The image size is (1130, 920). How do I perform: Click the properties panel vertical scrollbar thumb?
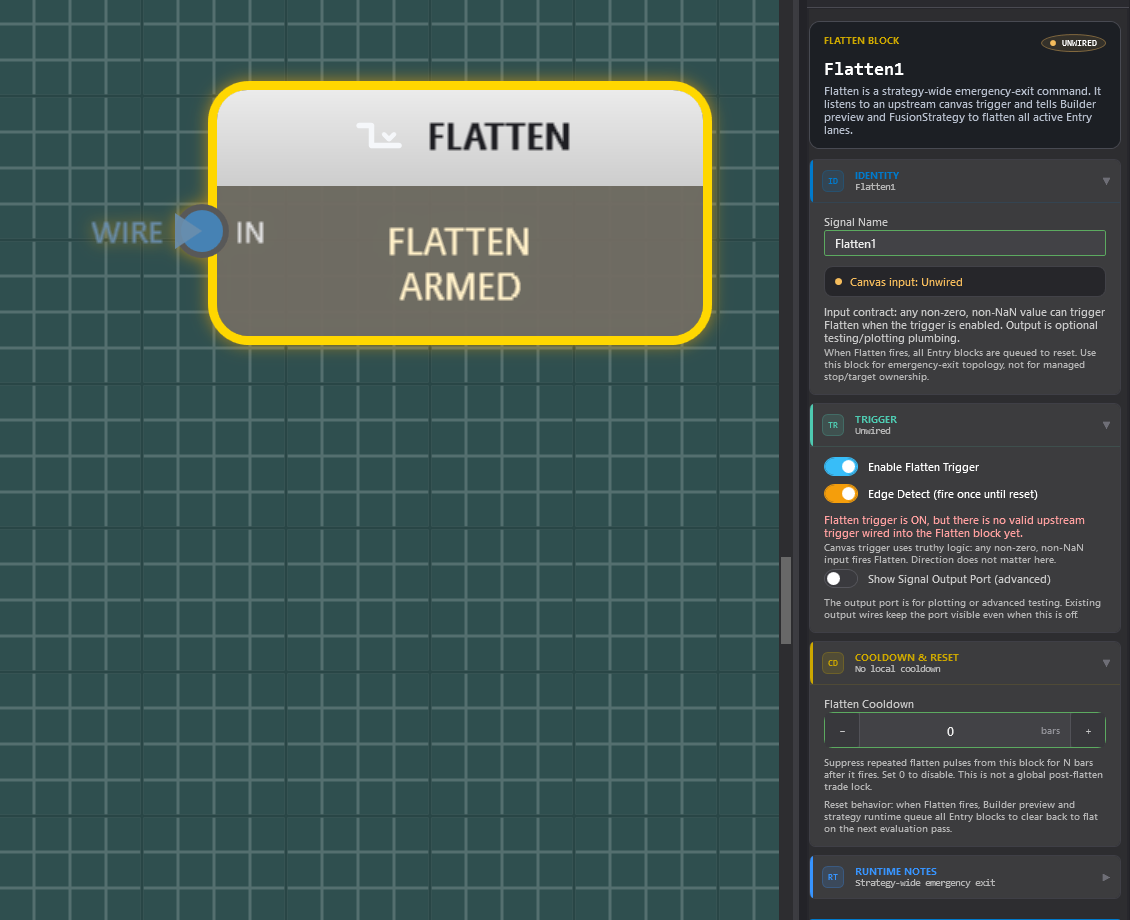click(x=786, y=600)
